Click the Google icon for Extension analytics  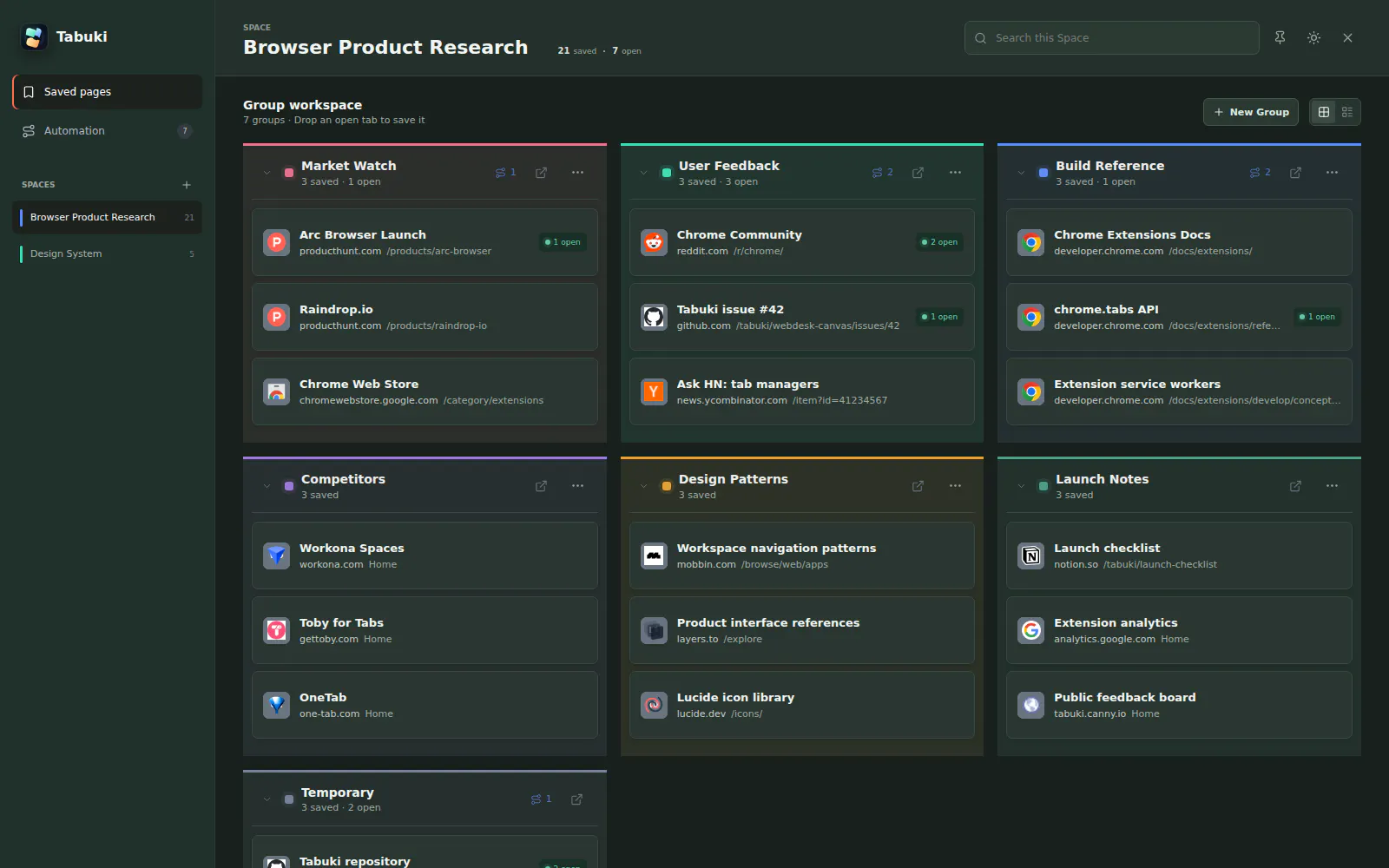coord(1031,630)
